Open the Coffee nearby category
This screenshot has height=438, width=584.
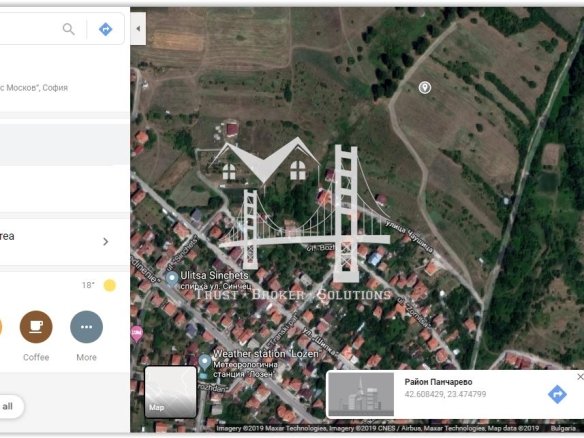36,327
